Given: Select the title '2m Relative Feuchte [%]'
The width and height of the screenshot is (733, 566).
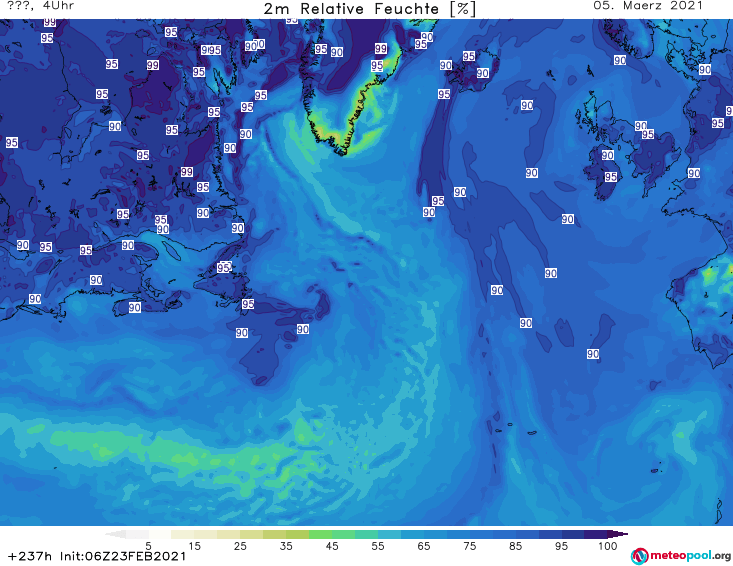Looking at the screenshot, I should (370, 9).
